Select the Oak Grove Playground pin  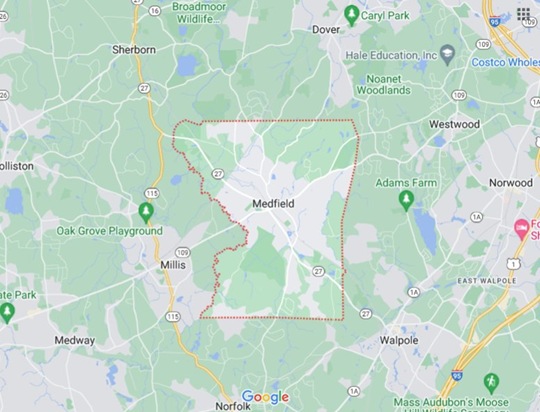point(146,213)
